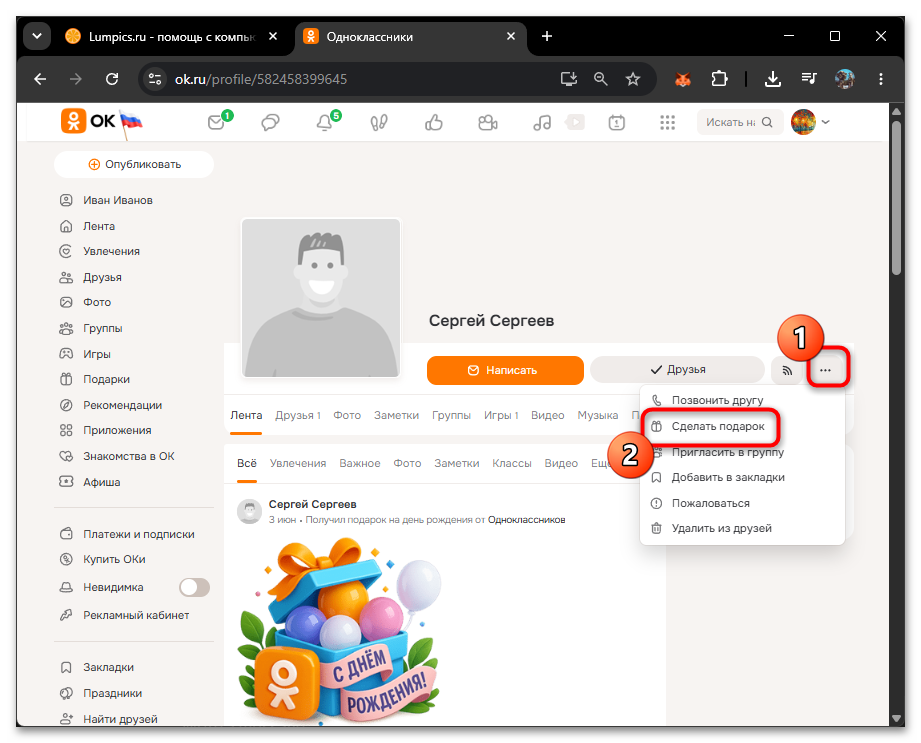Click the Искать search field
Screen dimensions: 921x743
(740, 122)
